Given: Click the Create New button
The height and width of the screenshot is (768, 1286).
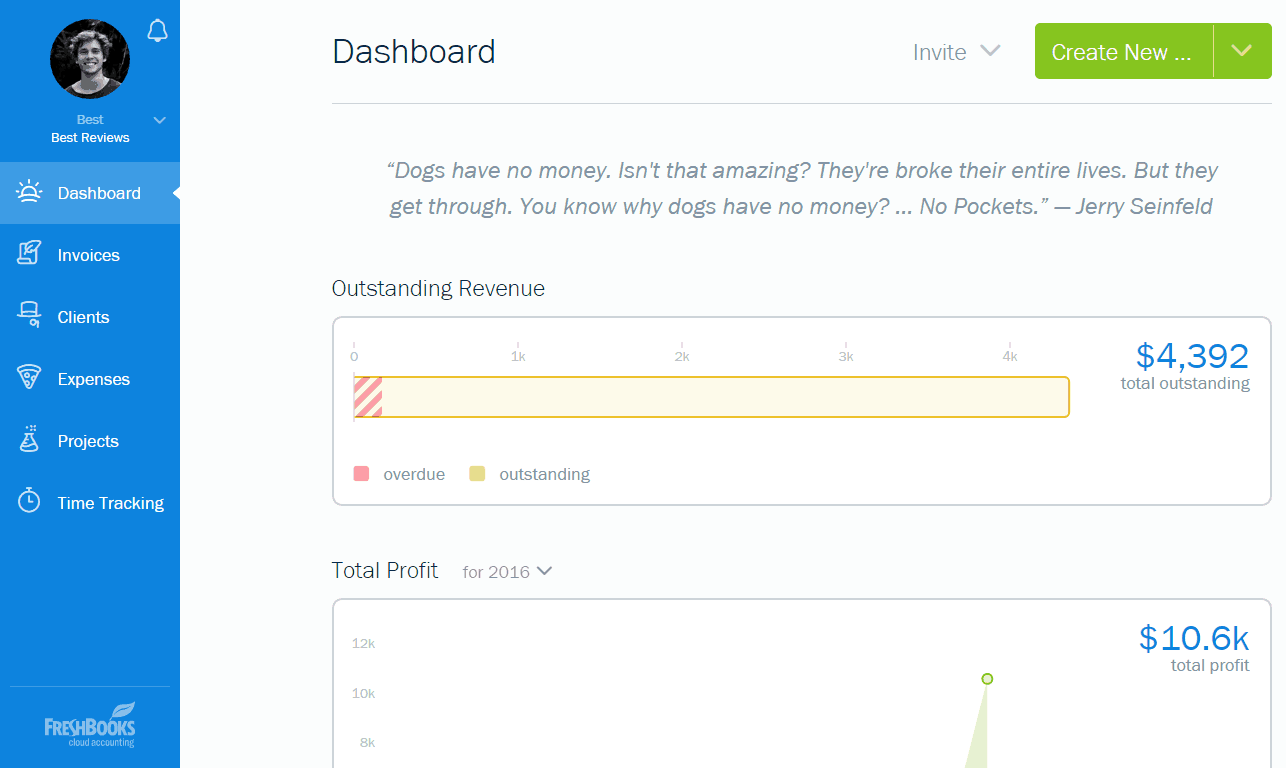Looking at the screenshot, I should click(x=1120, y=51).
